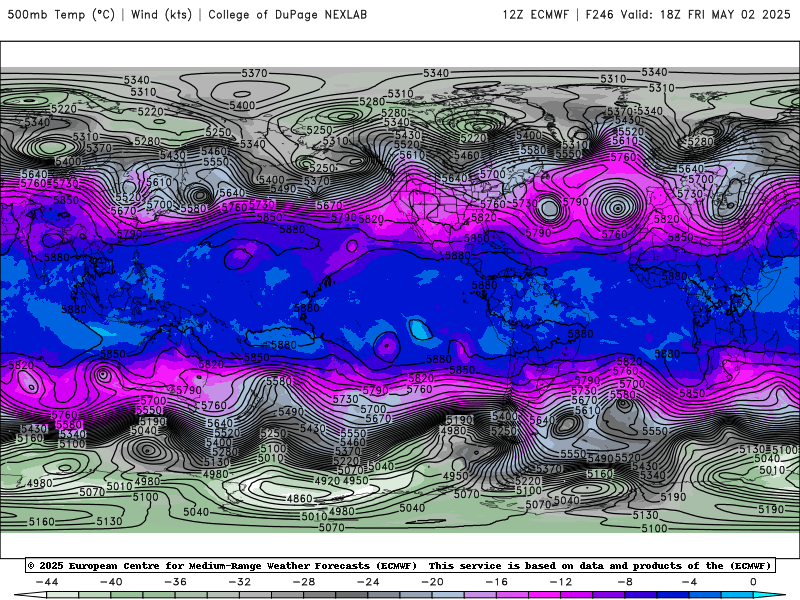
Task: Click the "Wind (kts)" header label
Action: [x=161, y=15]
